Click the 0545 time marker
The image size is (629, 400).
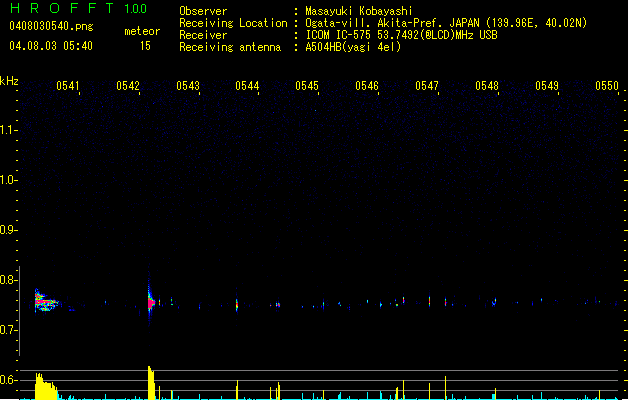pos(307,86)
